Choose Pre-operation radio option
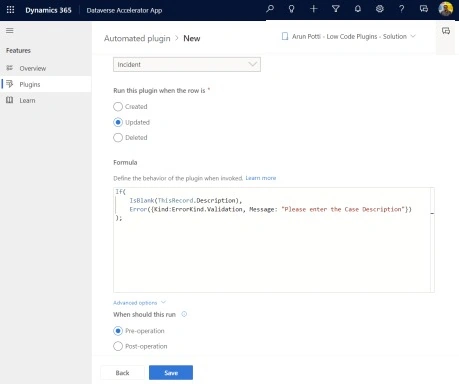The image size is (459, 384). coord(118,331)
